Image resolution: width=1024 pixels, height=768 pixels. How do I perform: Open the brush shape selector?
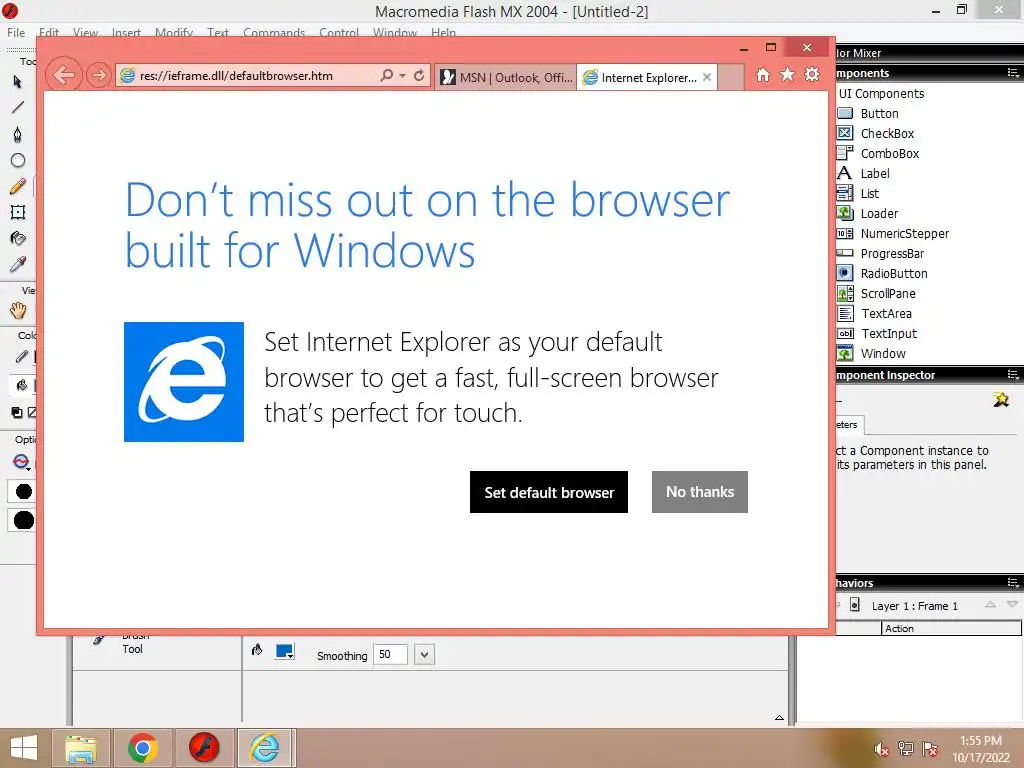22,520
